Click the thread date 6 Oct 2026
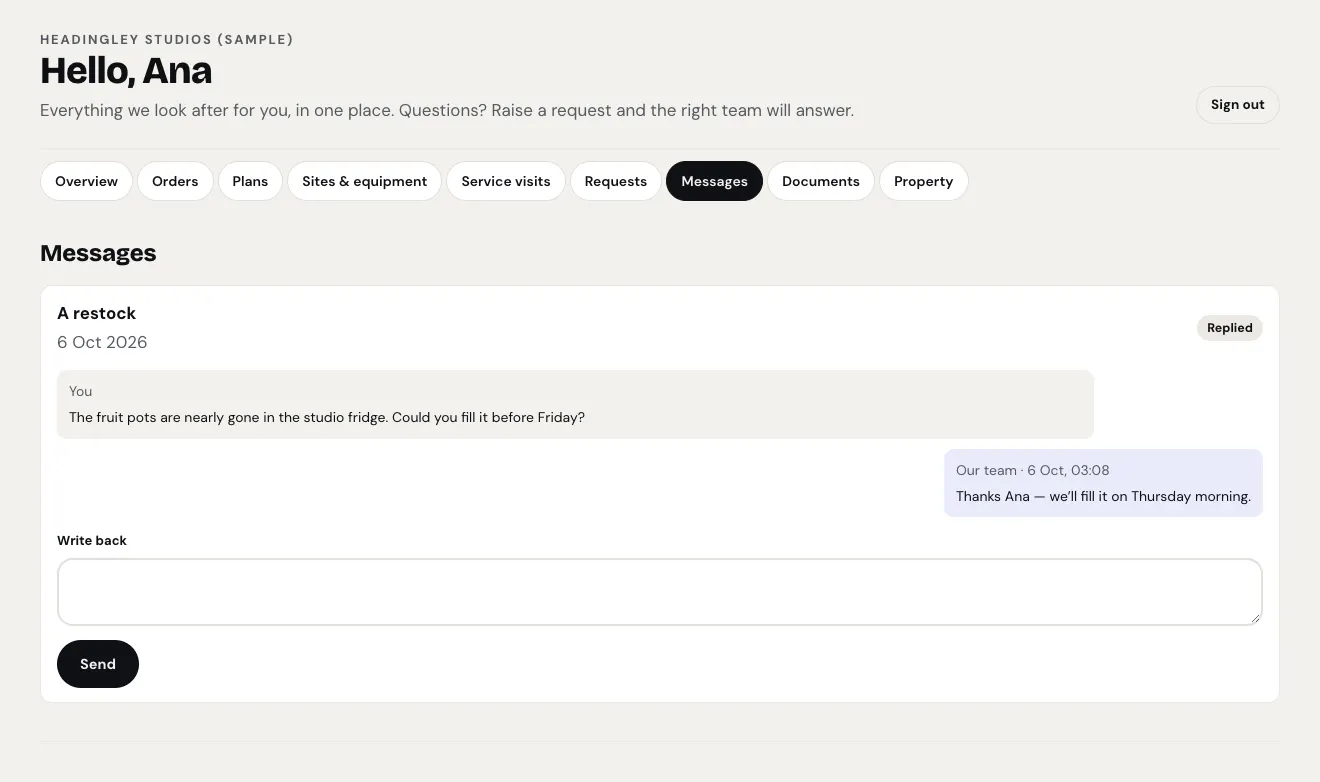Image resolution: width=1320 pixels, height=782 pixels. [x=102, y=342]
